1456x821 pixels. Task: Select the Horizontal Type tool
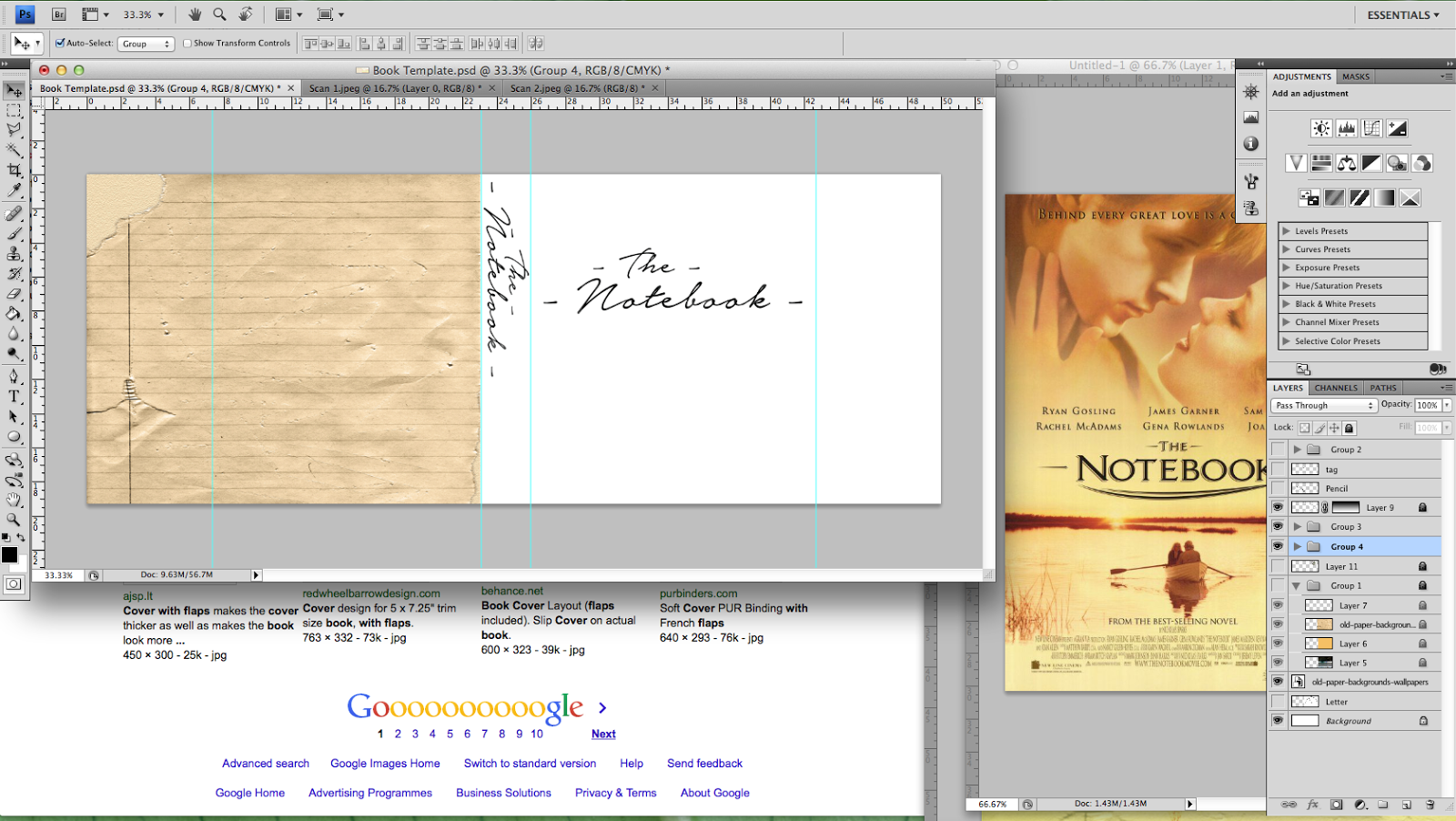(x=14, y=396)
